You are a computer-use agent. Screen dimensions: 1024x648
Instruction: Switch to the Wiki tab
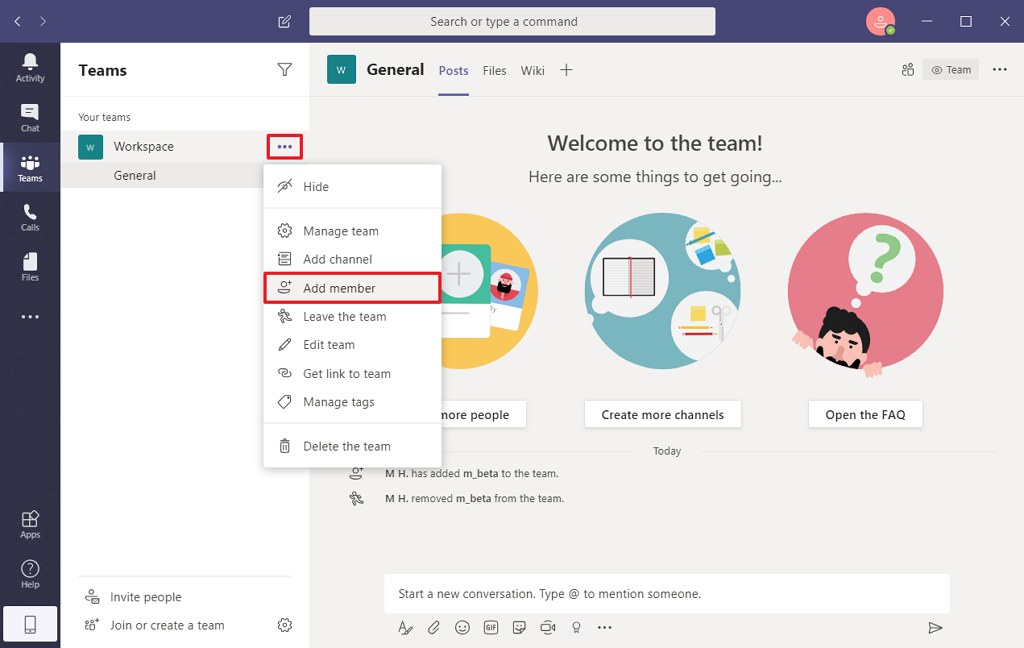click(532, 70)
